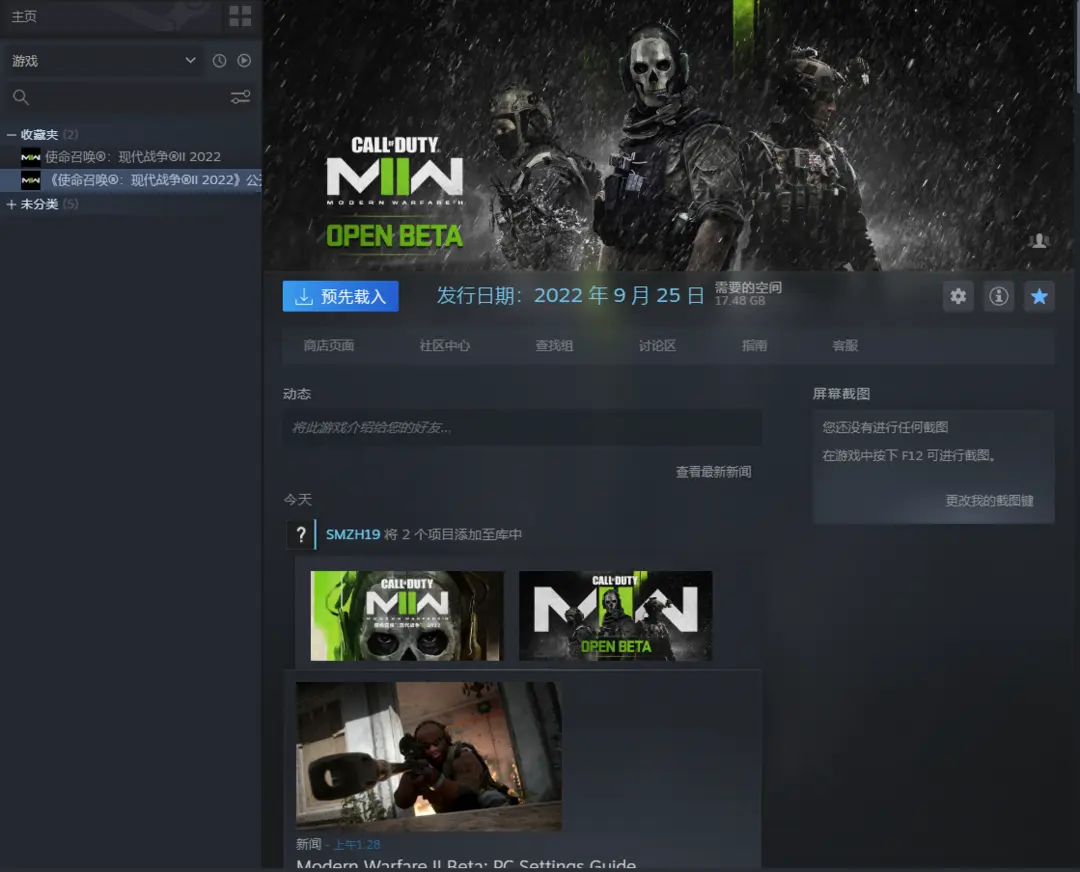
Task: Click the recent activity clock icon
Action: click(219, 61)
